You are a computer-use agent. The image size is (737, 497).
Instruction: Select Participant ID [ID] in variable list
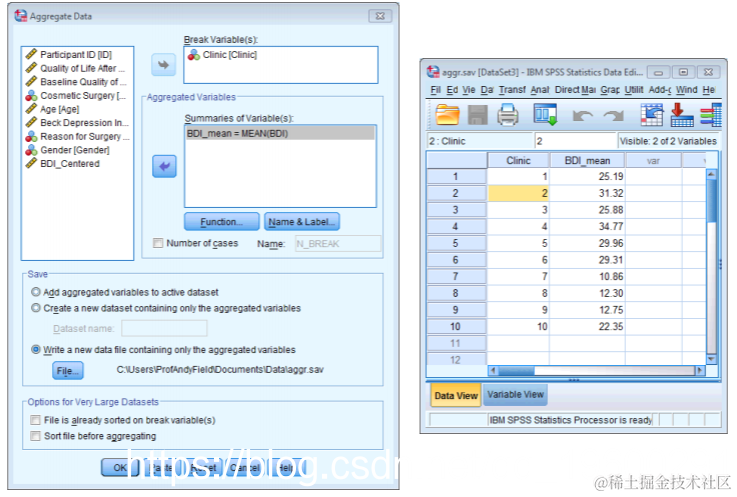point(78,55)
